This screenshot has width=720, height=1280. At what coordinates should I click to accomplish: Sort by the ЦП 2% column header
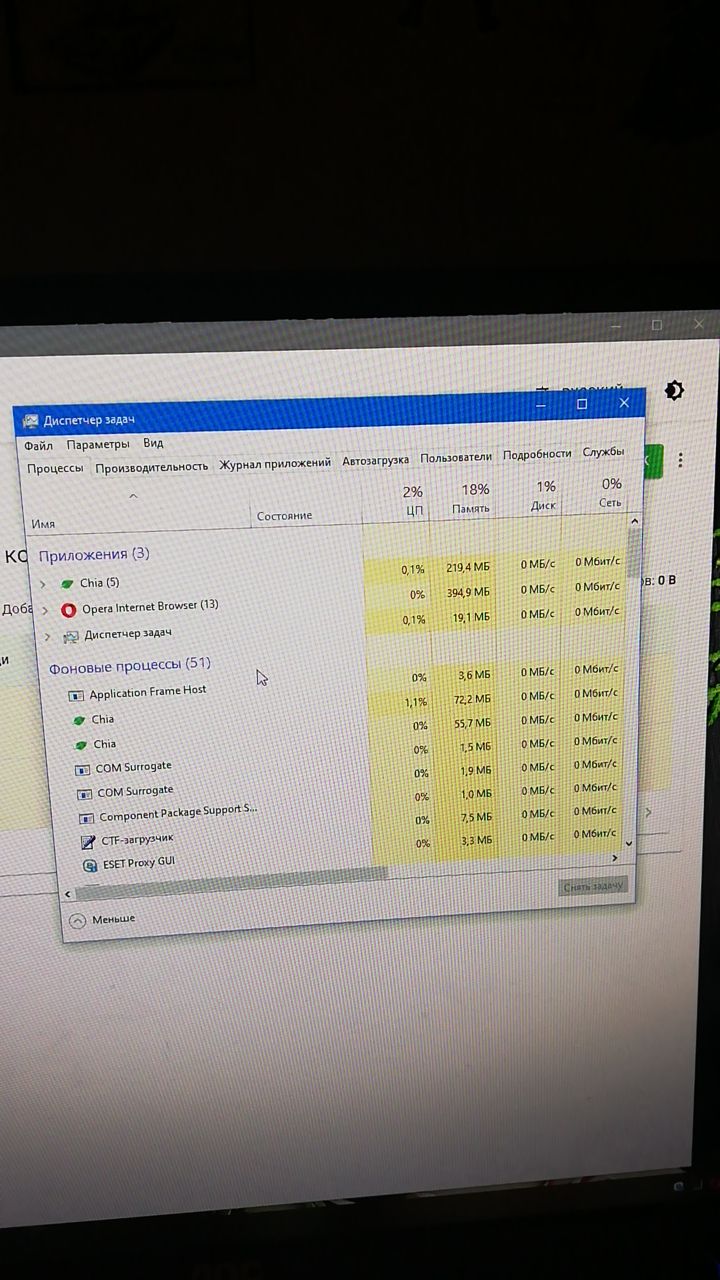[413, 500]
